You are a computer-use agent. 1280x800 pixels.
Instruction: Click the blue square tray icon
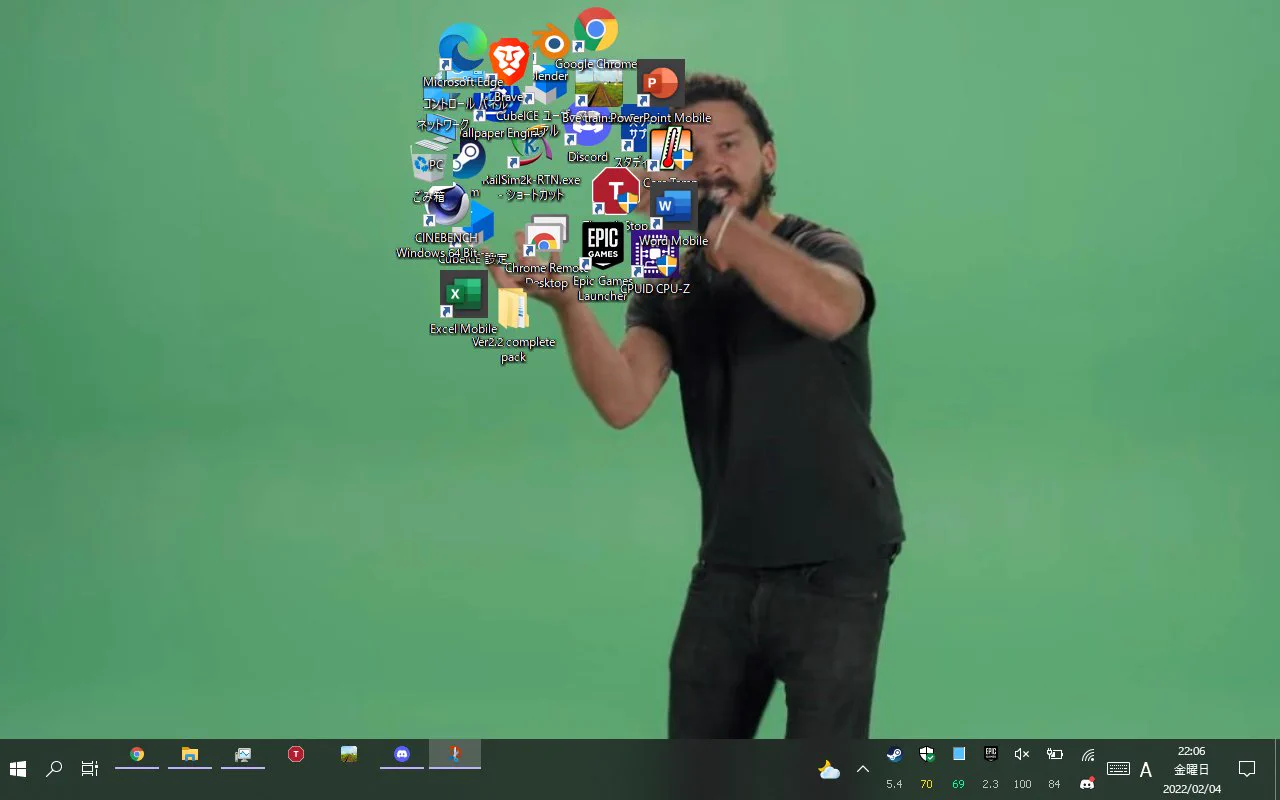[959, 754]
